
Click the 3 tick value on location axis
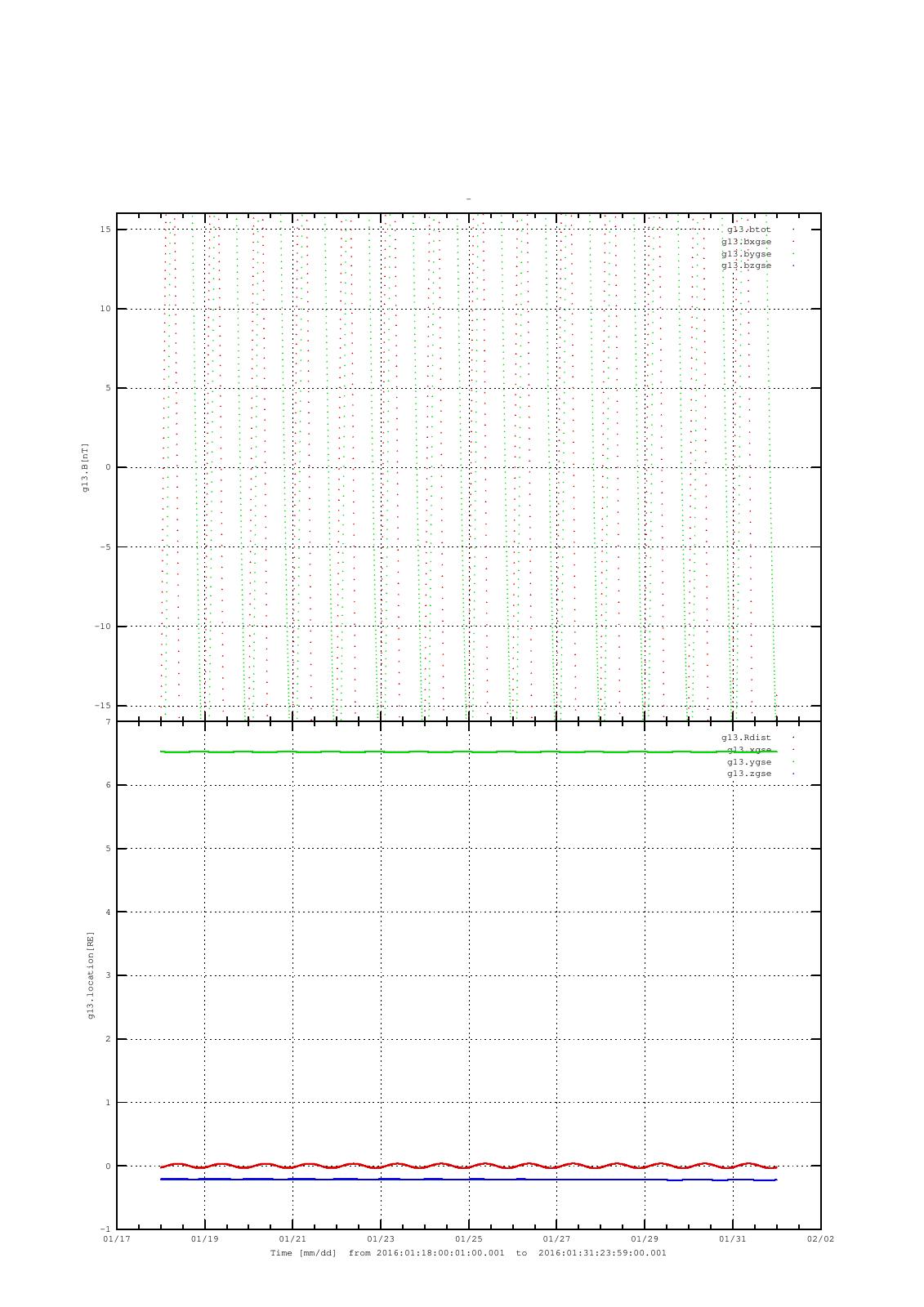(x=108, y=975)
